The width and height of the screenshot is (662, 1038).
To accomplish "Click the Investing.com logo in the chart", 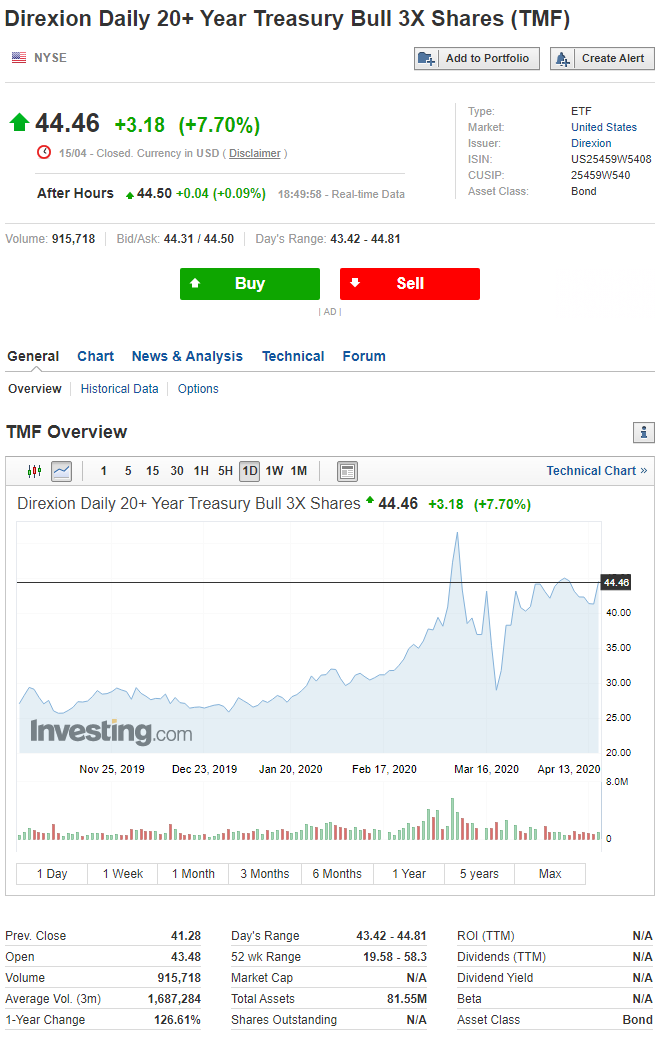I will point(111,732).
